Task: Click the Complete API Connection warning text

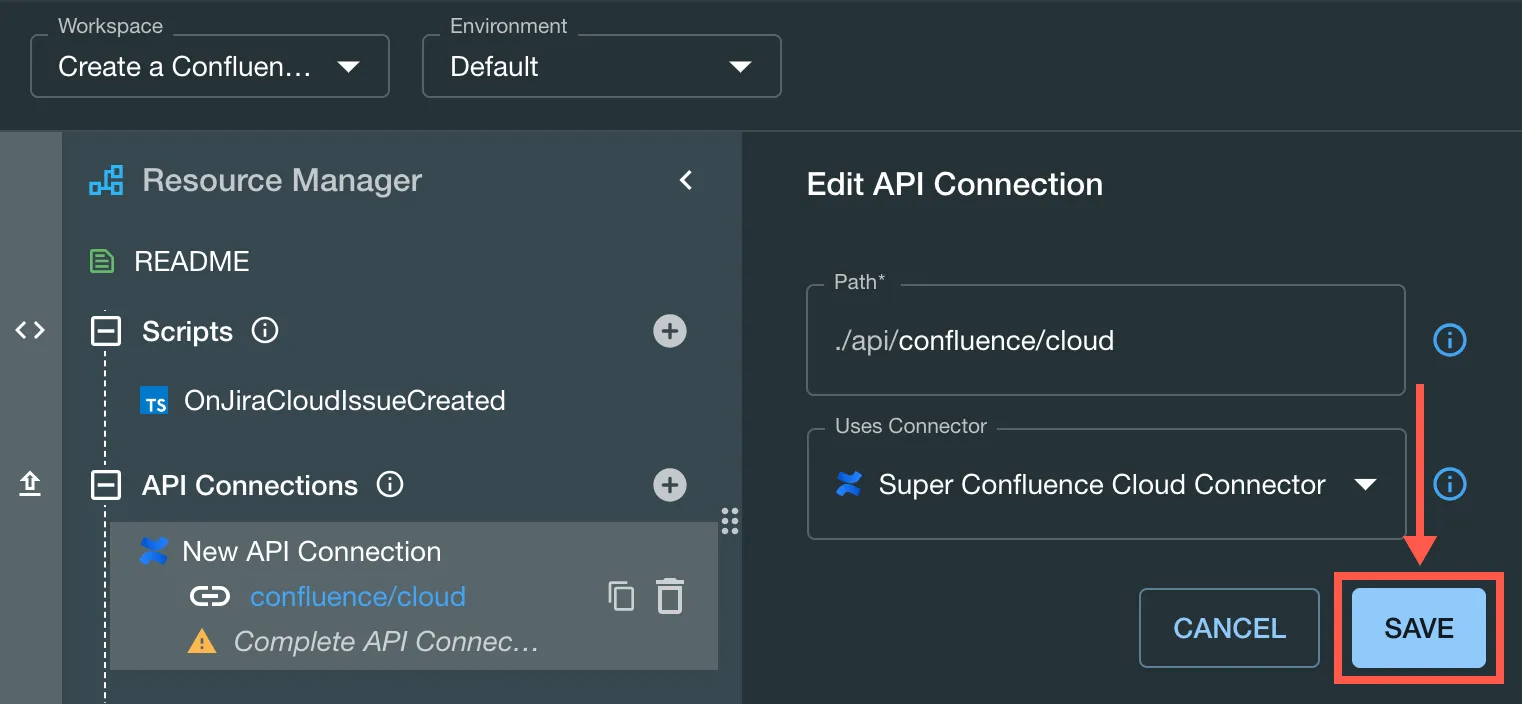Action: (x=386, y=641)
